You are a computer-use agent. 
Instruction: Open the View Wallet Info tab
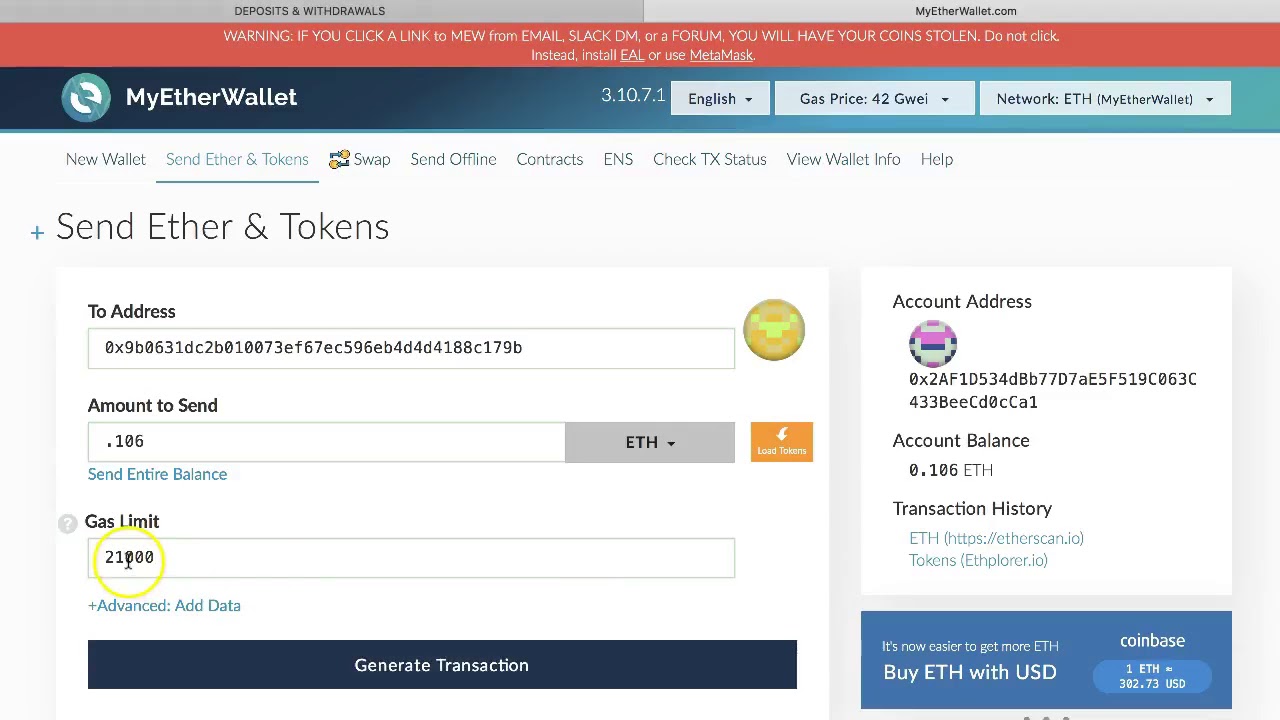coord(844,160)
